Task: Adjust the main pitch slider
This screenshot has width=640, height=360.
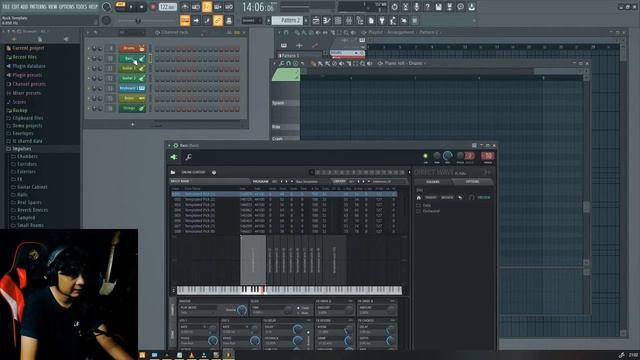Action: (138, 20)
